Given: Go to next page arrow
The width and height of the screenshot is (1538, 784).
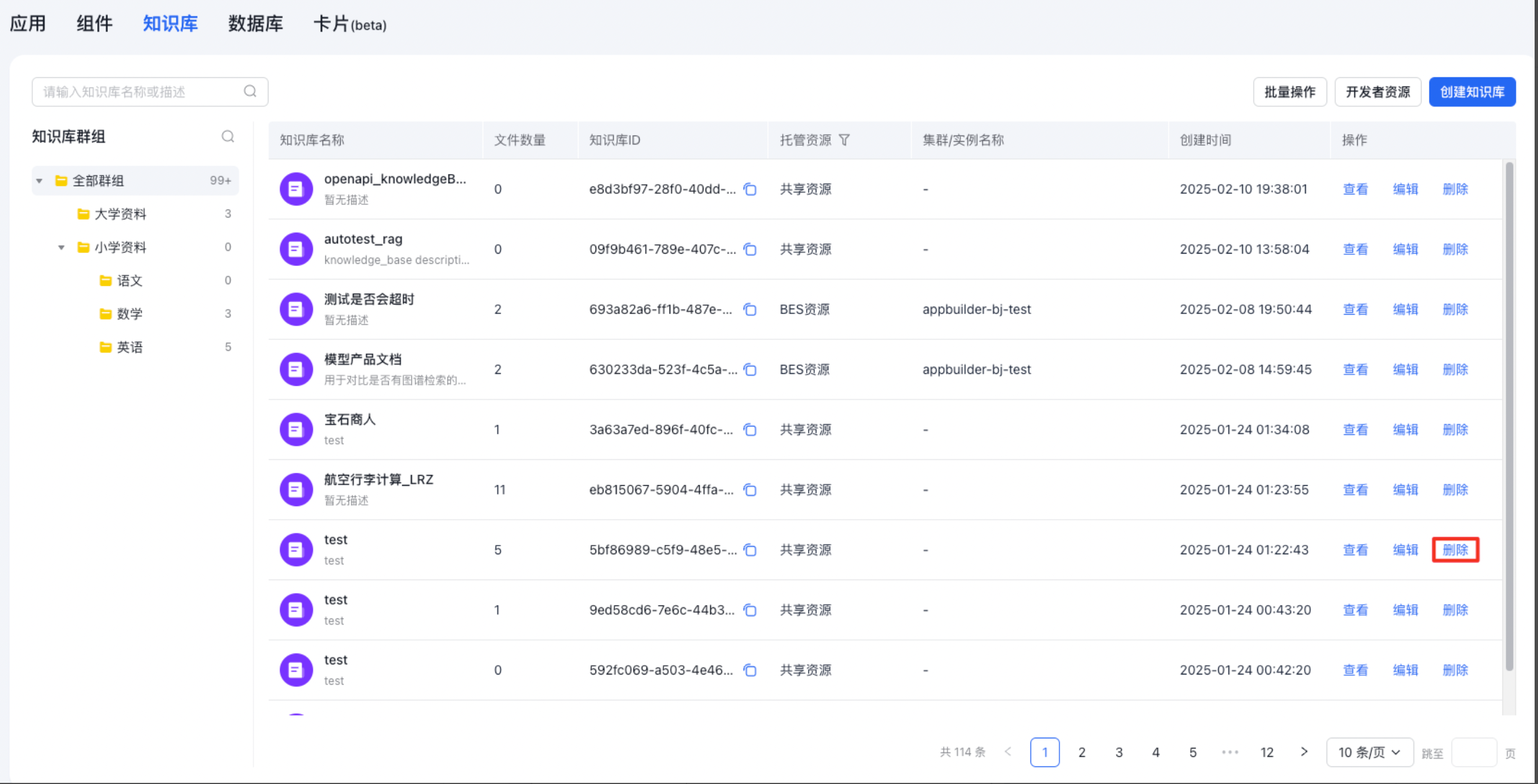Looking at the screenshot, I should (x=1304, y=752).
